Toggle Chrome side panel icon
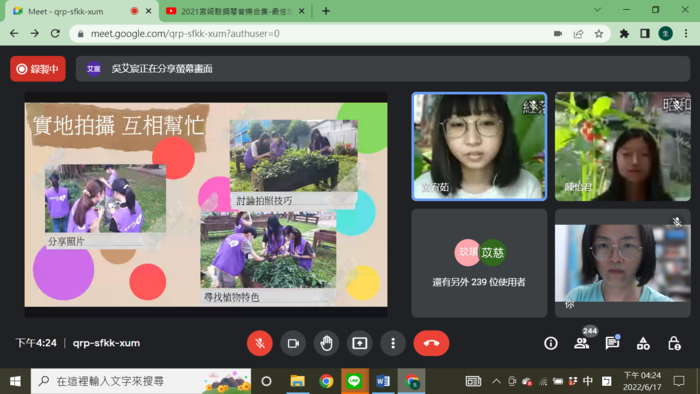 point(645,33)
